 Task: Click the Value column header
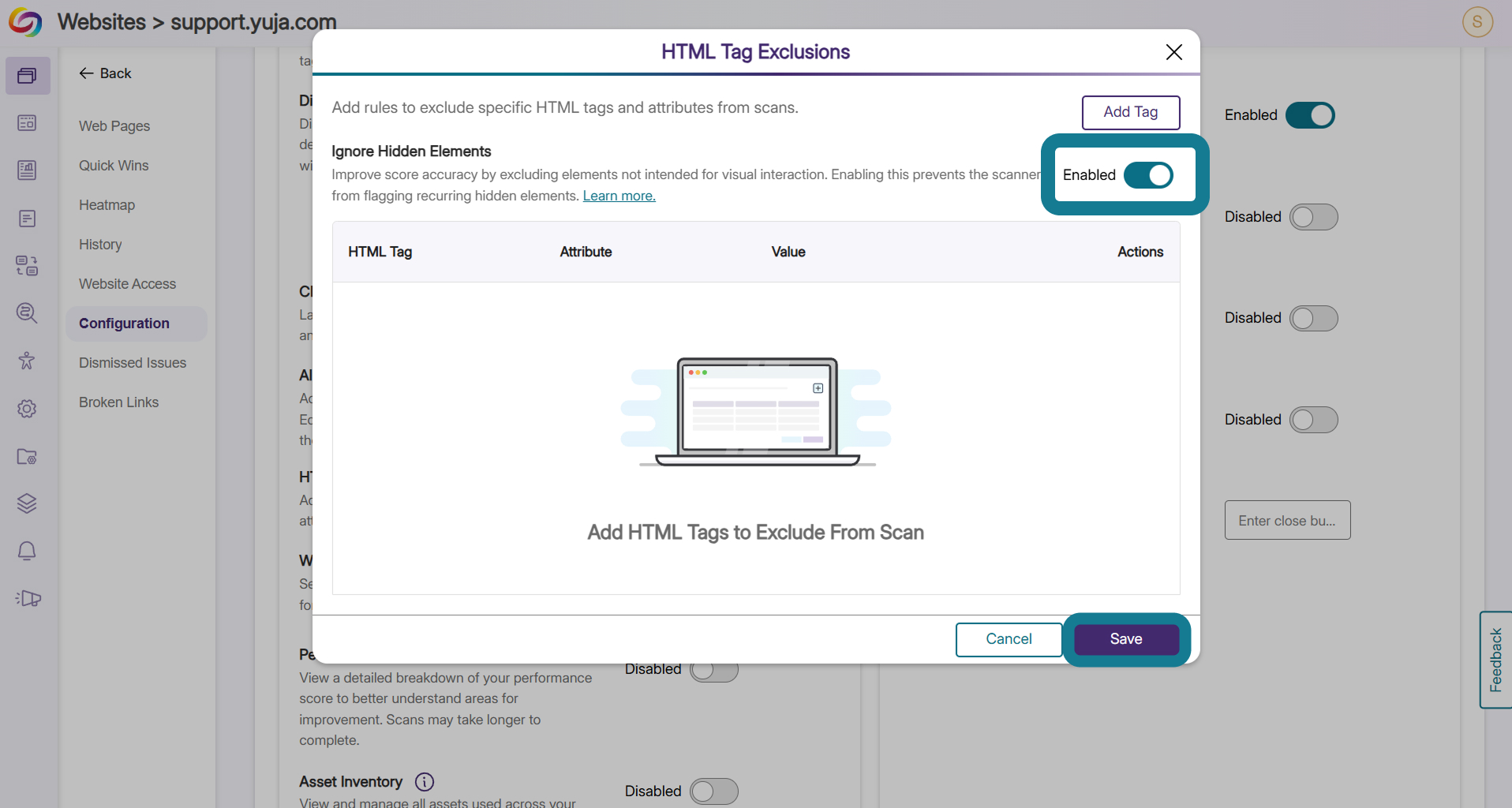coord(788,252)
